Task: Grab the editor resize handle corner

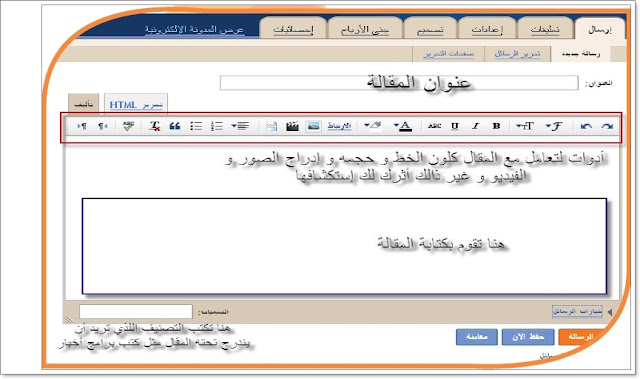Action: click(x=69, y=319)
